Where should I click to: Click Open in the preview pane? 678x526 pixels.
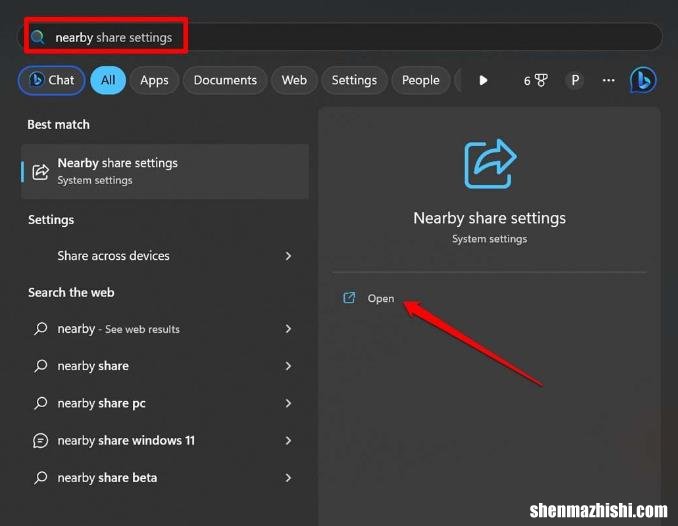tap(381, 298)
